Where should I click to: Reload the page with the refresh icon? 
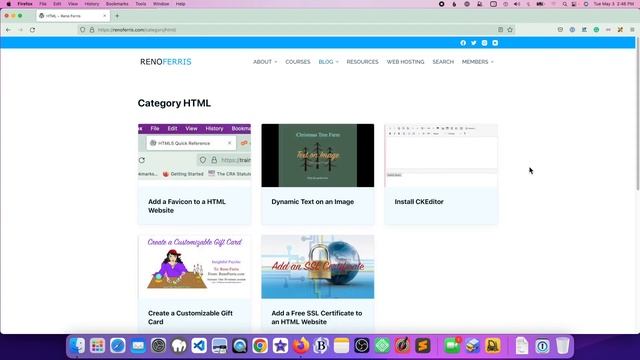[32, 30]
